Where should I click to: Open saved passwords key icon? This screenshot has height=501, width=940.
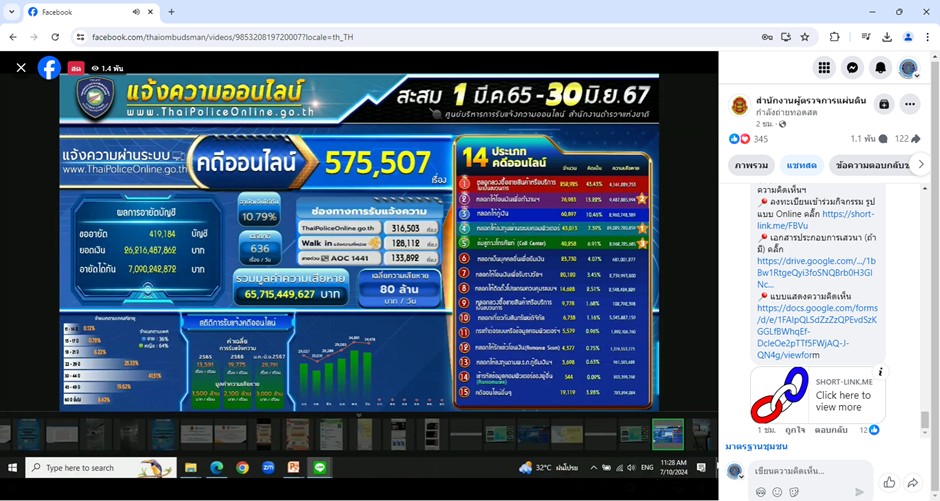click(x=767, y=37)
